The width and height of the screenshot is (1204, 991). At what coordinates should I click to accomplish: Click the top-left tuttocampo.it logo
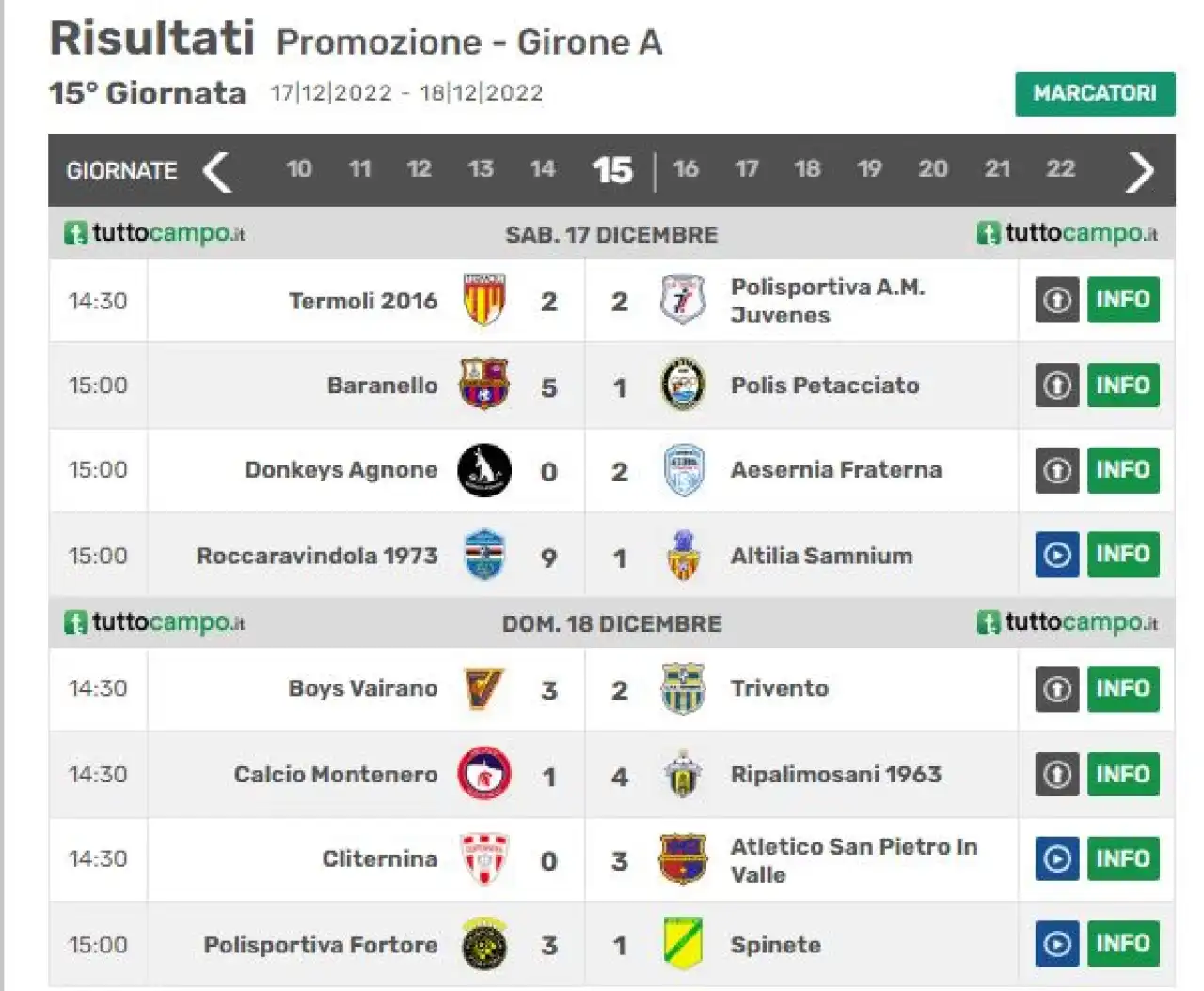point(154,233)
